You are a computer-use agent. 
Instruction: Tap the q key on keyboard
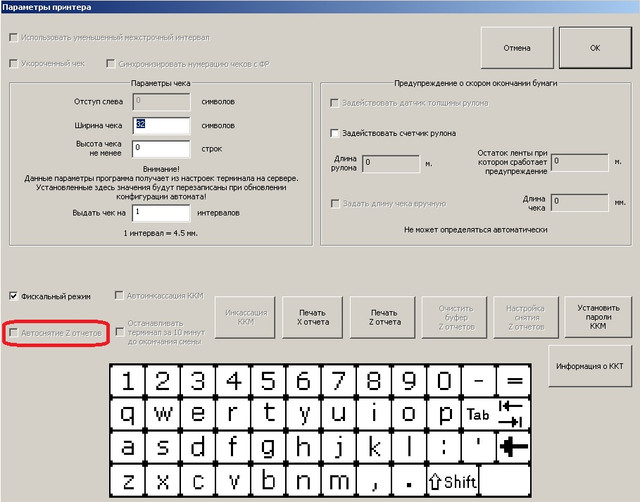coord(127,414)
